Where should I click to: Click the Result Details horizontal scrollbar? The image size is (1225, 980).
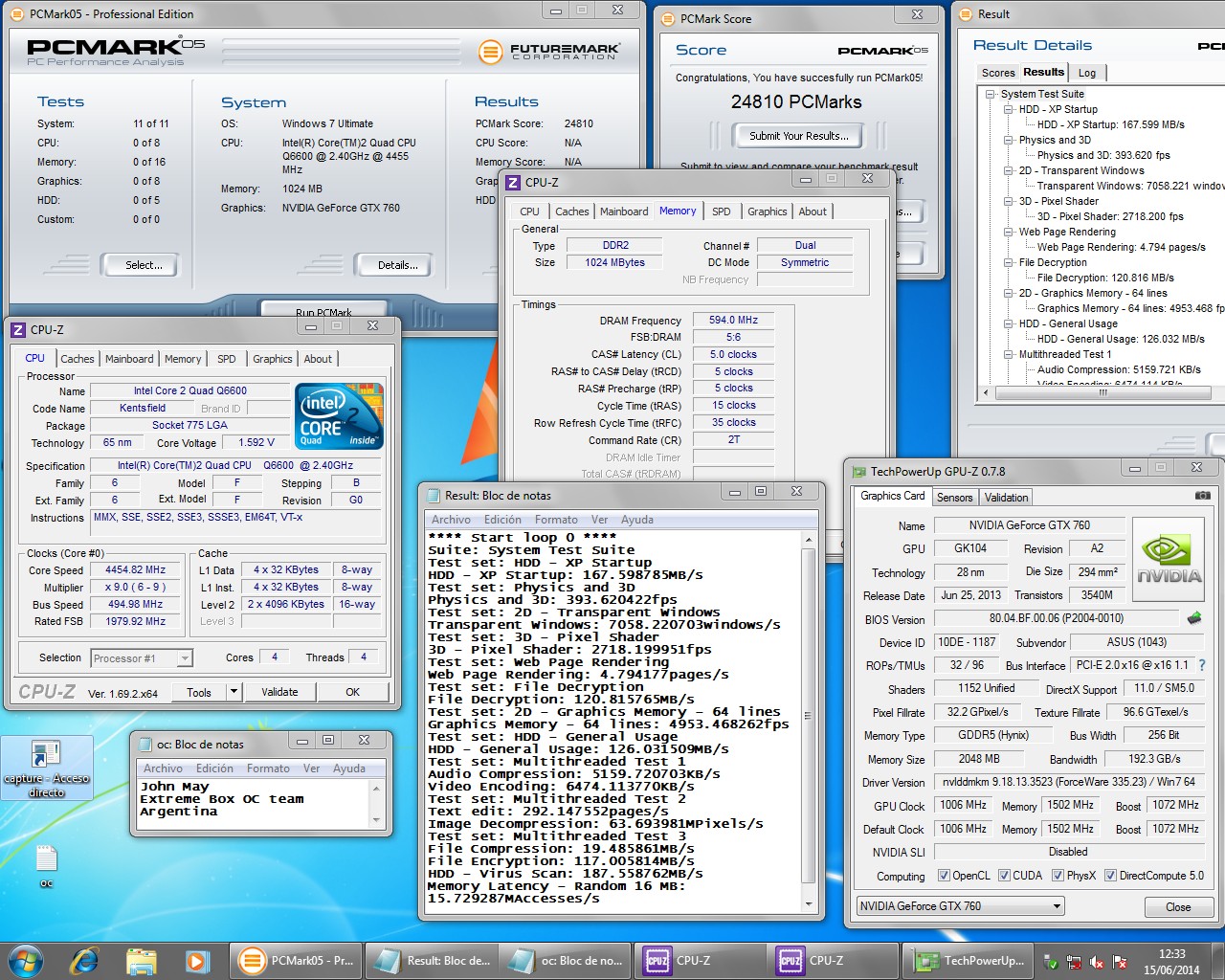point(1102,392)
